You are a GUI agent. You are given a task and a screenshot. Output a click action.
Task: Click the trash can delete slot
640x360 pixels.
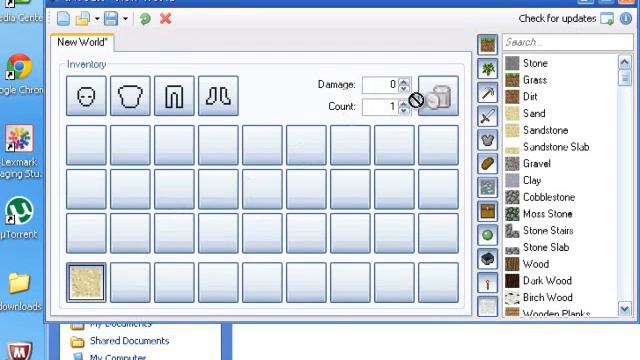click(438, 96)
